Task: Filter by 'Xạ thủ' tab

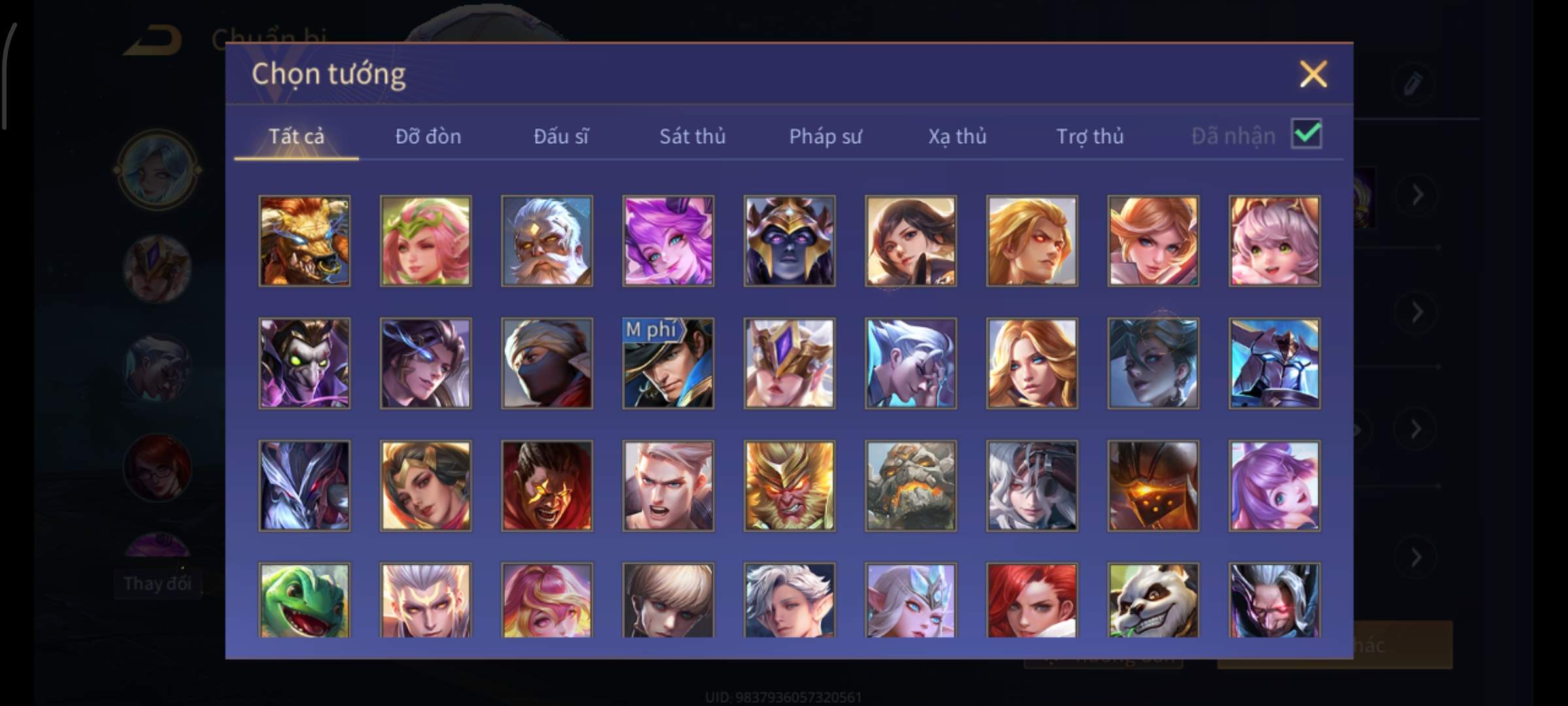Action: click(x=957, y=136)
